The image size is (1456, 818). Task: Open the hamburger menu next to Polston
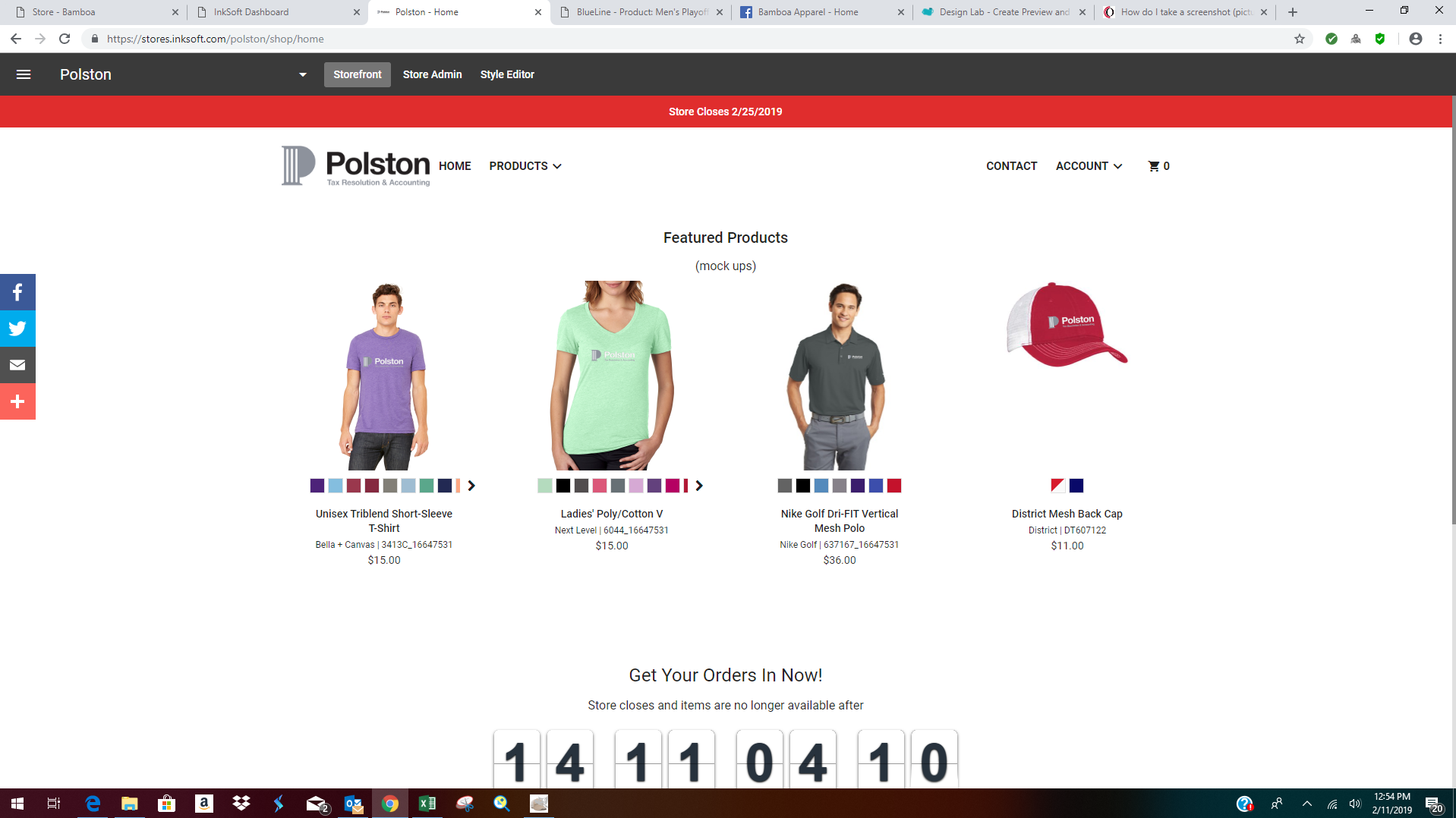click(24, 74)
